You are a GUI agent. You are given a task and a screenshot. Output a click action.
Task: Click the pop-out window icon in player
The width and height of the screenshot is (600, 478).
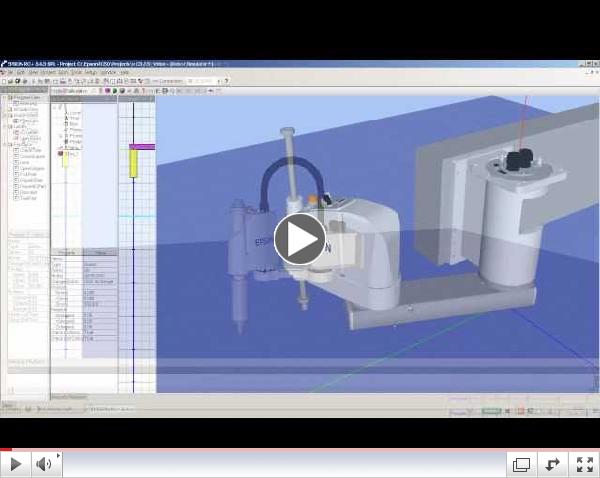tap(521, 464)
